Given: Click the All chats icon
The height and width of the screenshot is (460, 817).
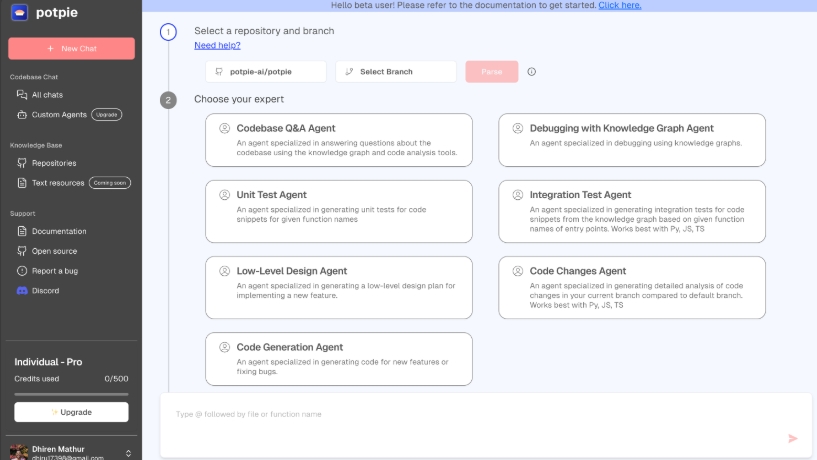Looking at the screenshot, I should [22, 95].
